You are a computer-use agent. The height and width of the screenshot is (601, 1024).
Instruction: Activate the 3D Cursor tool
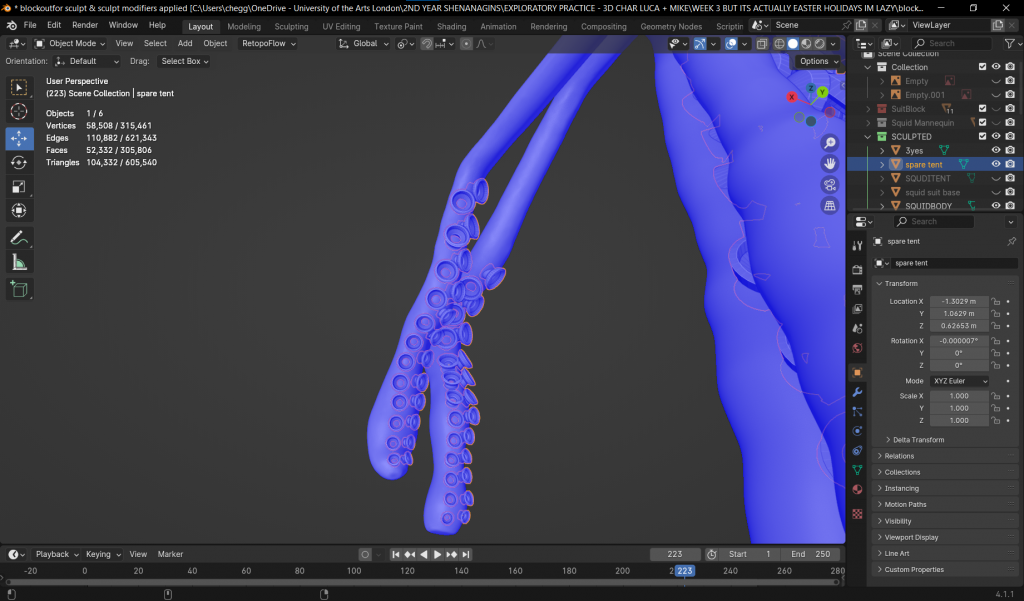[19, 112]
